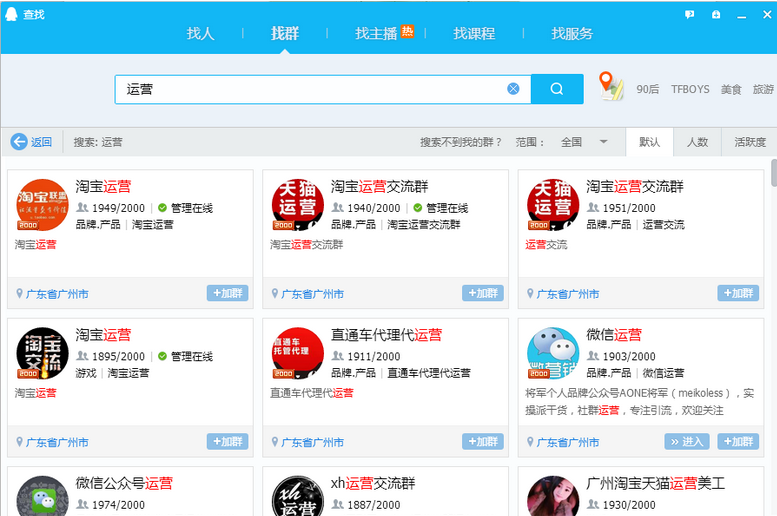Open the 直通车代理代运营 group title
Viewport: 777px width, 516px height.
coord(386,335)
